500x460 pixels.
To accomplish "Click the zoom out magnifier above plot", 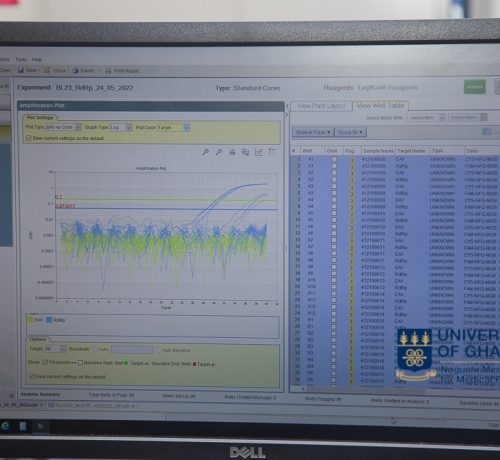I will (219, 152).
